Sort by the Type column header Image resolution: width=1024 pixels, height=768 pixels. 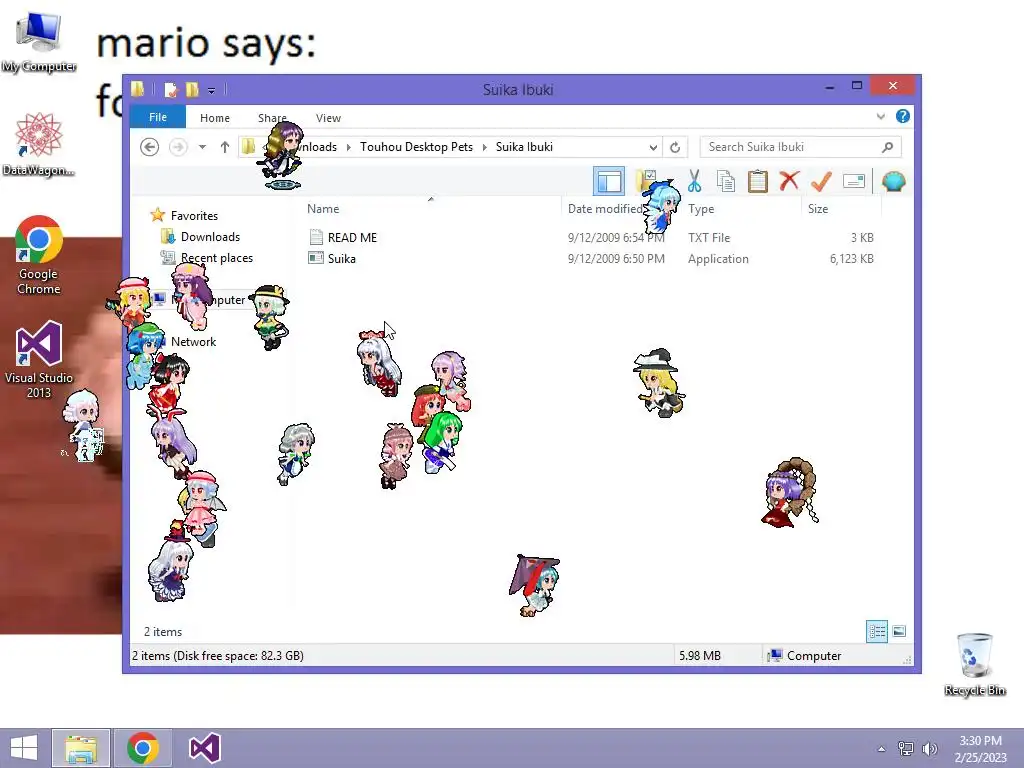click(701, 208)
